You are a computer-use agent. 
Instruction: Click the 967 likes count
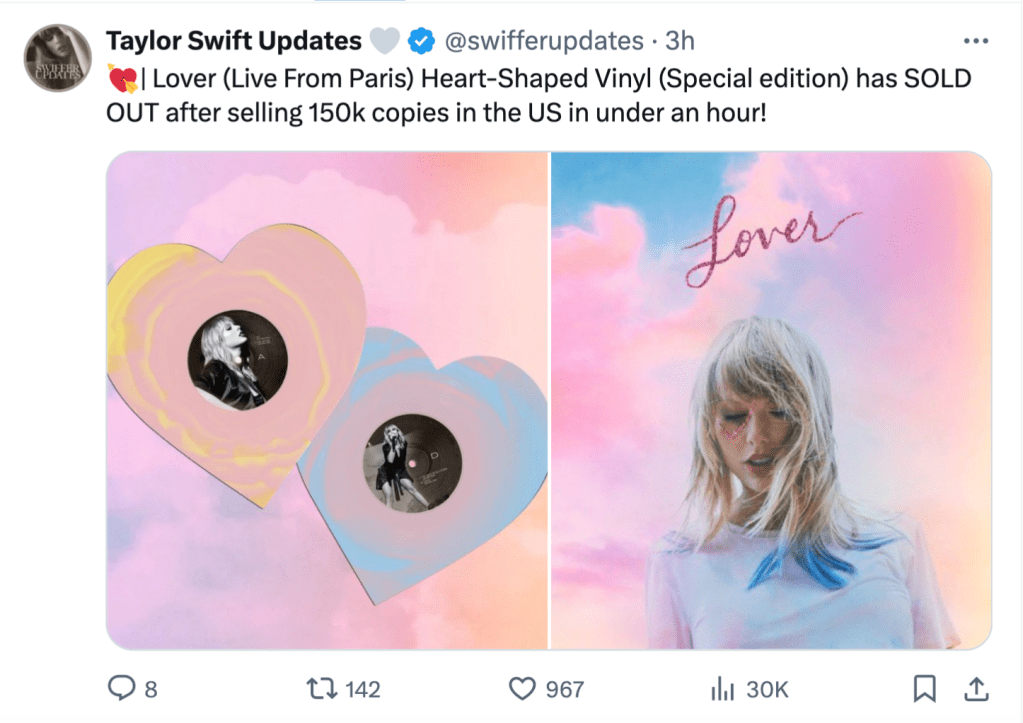tap(564, 689)
